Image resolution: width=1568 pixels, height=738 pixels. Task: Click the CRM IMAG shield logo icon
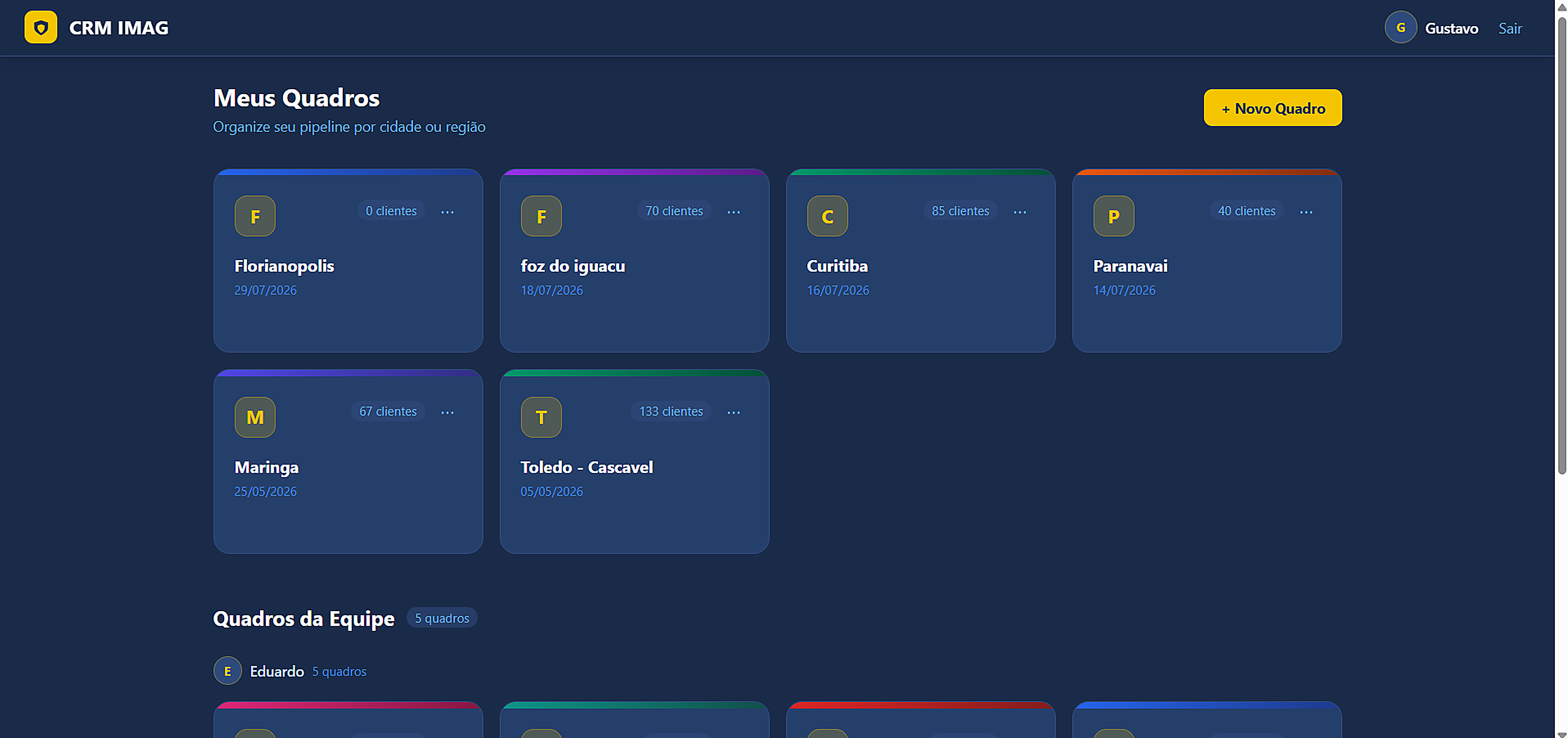tap(41, 27)
